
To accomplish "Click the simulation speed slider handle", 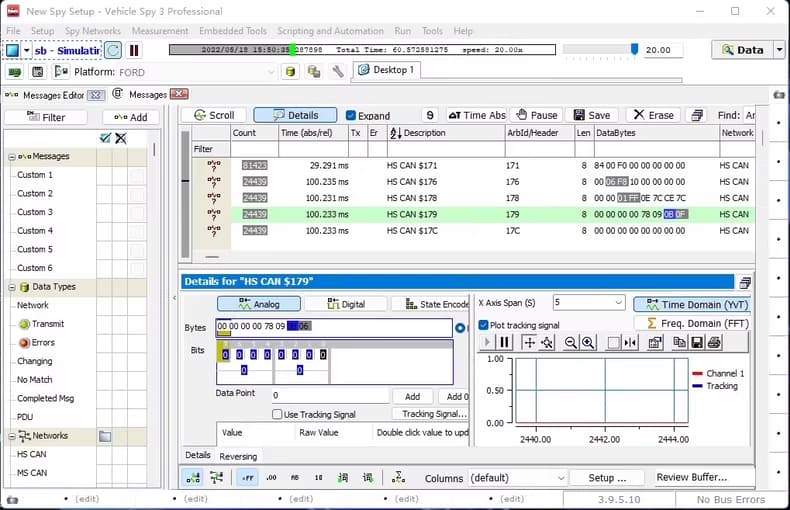I will [x=634, y=49].
